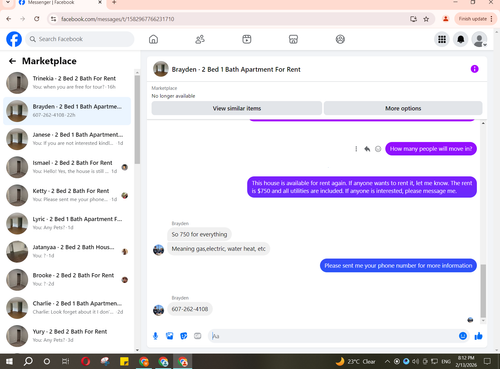Open Windows taskbar search
This screenshot has width=500, height=369.
[x=28, y=361]
